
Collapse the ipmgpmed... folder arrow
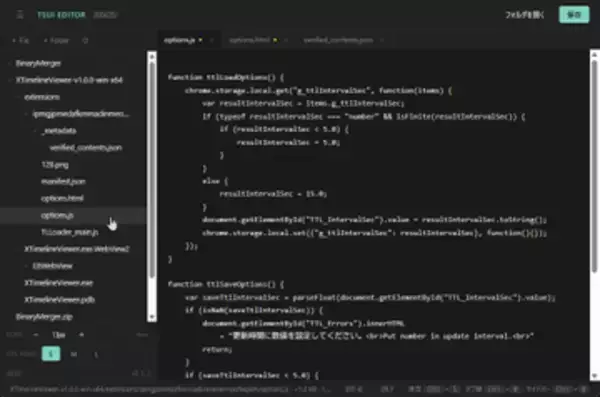point(27,114)
